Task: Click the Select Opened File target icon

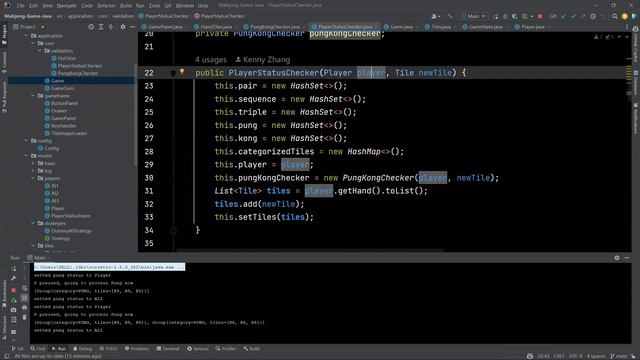Action: pos(91,27)
